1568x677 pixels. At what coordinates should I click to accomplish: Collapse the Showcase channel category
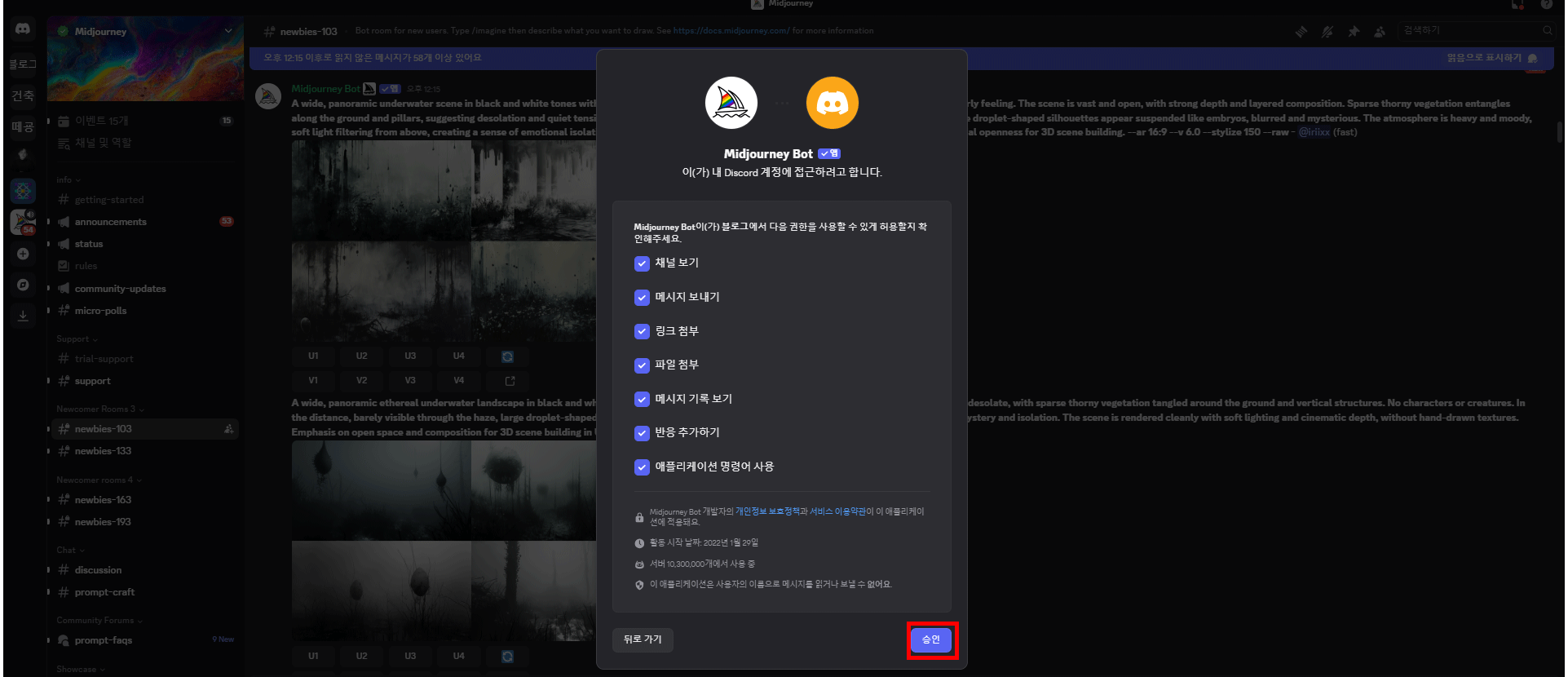pyautogui.click(x=81, y=670)
